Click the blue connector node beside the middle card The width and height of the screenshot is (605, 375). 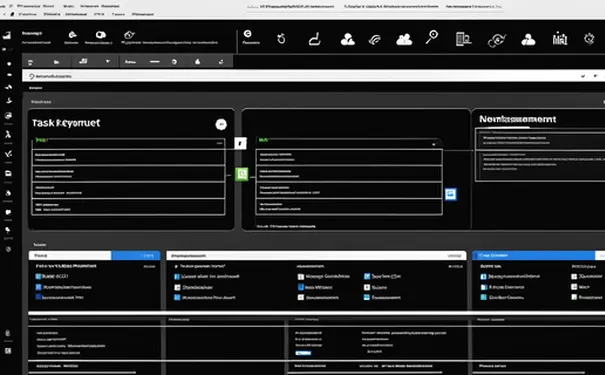[x=451, y=194]
